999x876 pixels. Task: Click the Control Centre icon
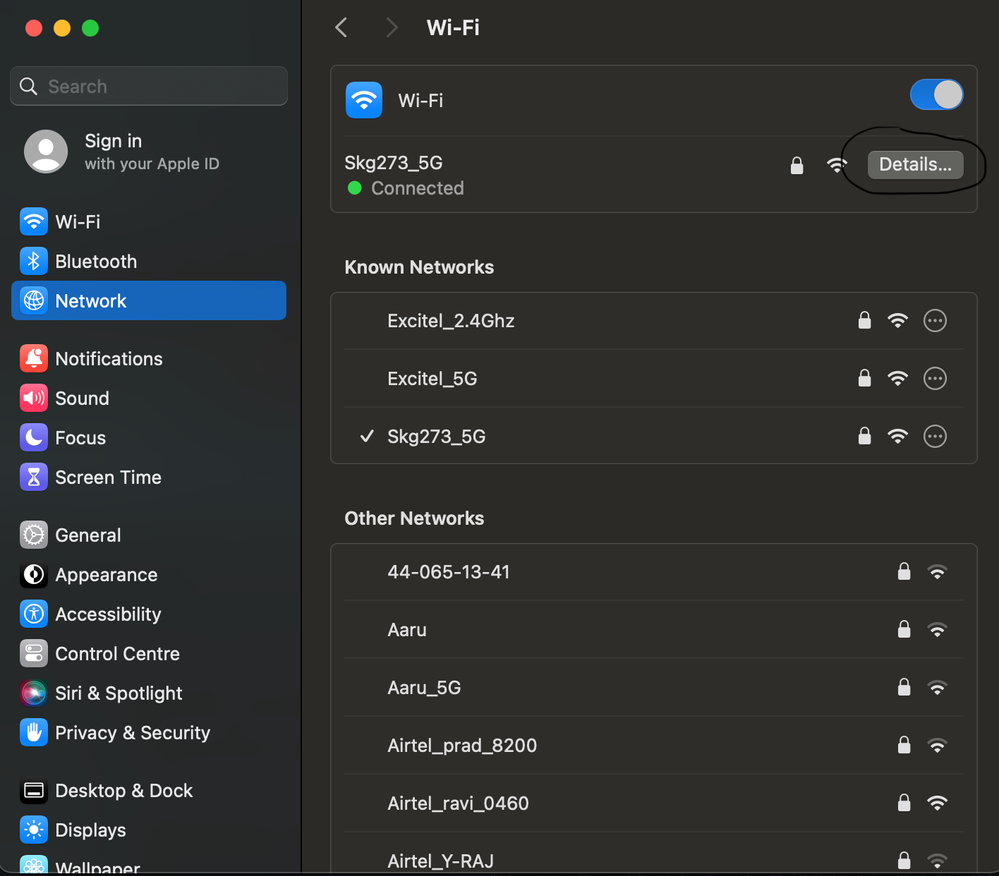pyautogui.click(x=34, y=654)
